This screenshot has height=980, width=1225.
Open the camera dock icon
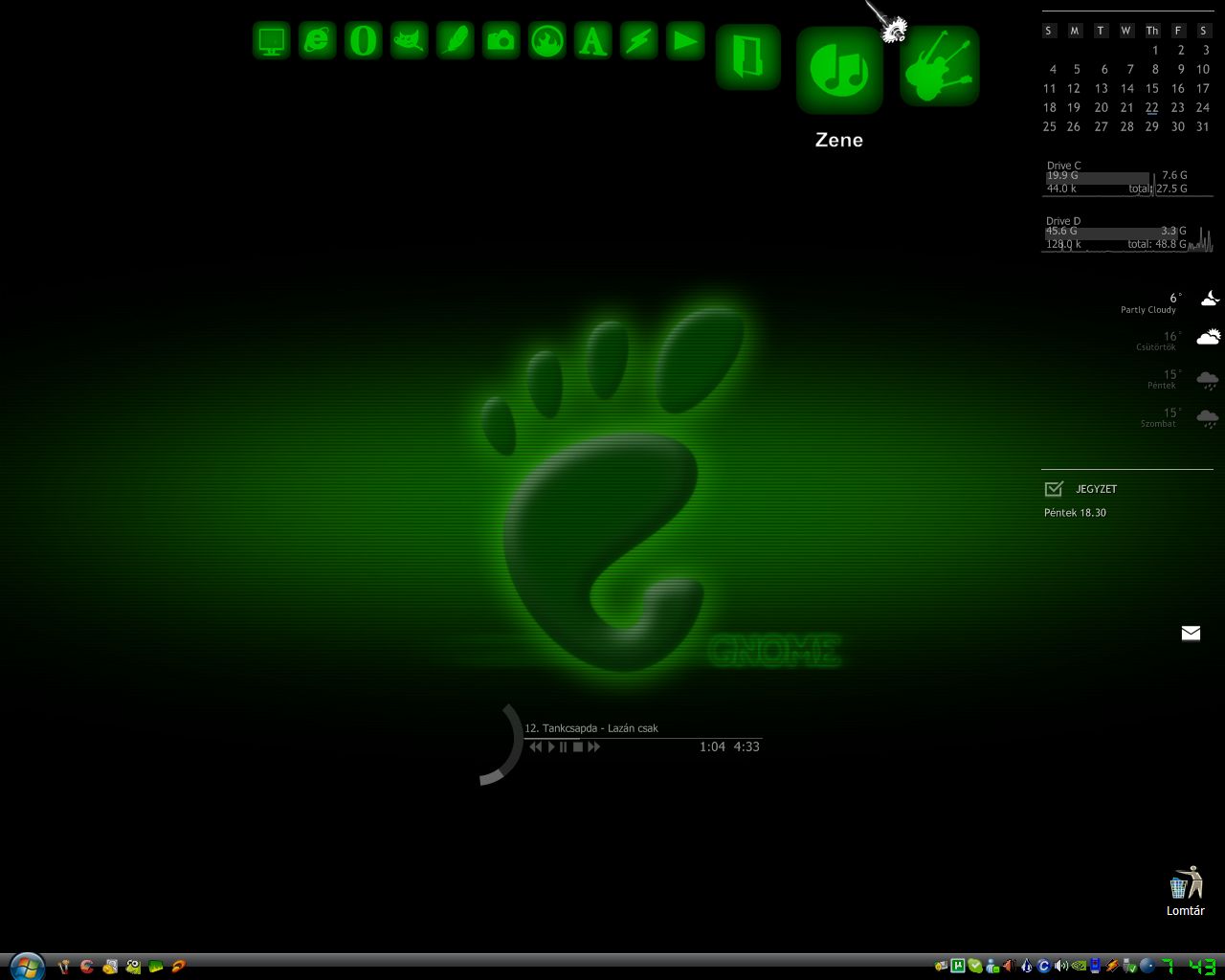(501, 41)
